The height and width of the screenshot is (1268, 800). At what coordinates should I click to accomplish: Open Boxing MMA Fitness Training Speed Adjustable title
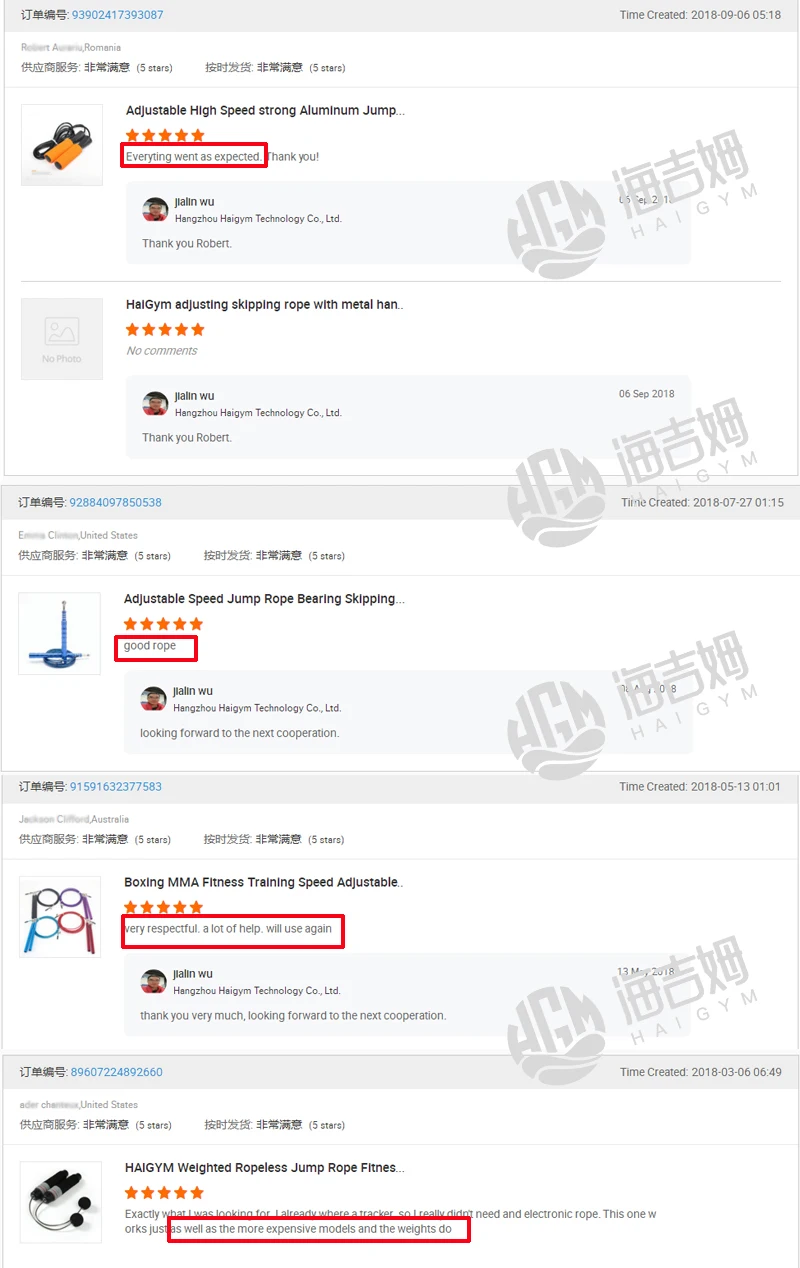263,883
